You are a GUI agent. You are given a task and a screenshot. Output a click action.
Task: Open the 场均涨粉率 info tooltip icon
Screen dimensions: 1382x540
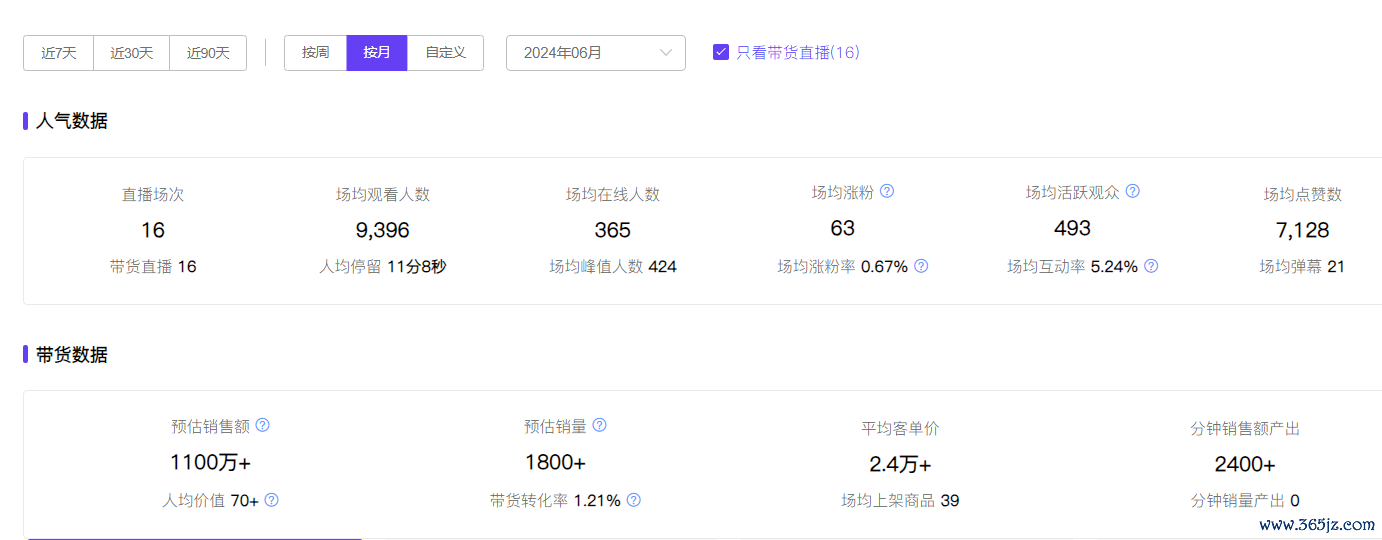pyautogui.click(x=921, y=266)
